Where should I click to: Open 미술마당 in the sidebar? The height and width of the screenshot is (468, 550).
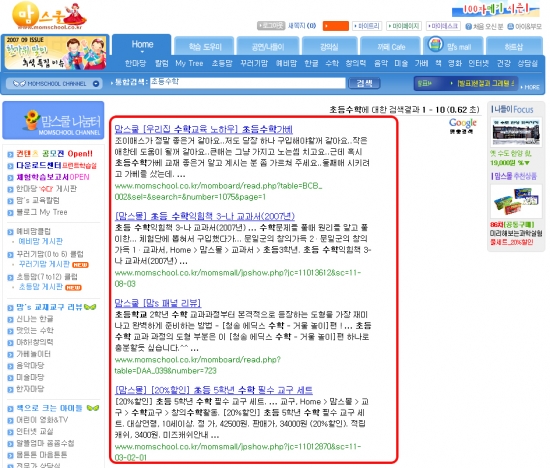coord(30,377)
